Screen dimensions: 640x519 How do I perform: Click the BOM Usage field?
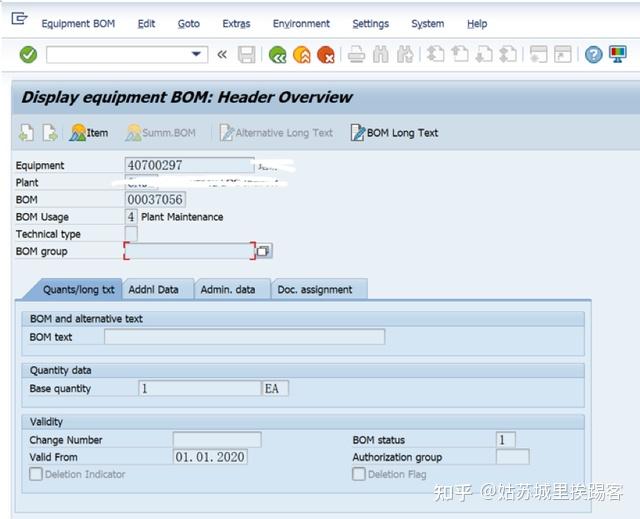(131, 217)
